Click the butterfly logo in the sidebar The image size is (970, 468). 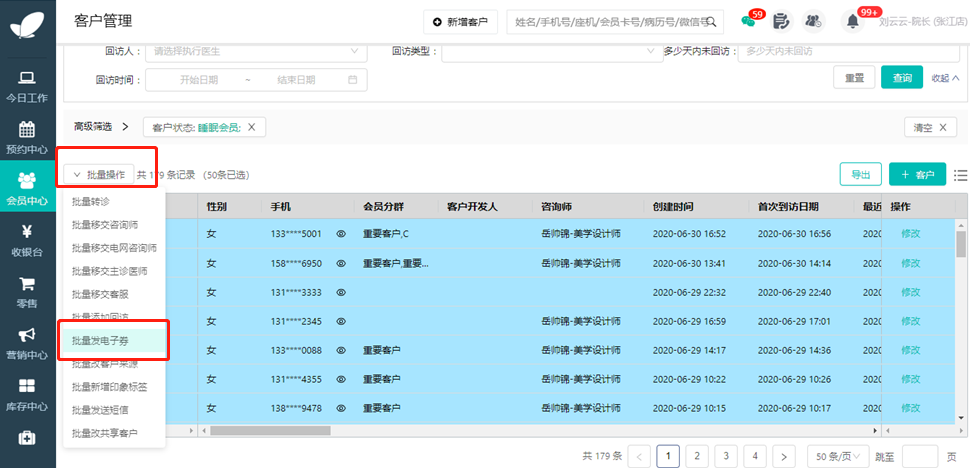point(28,27)
